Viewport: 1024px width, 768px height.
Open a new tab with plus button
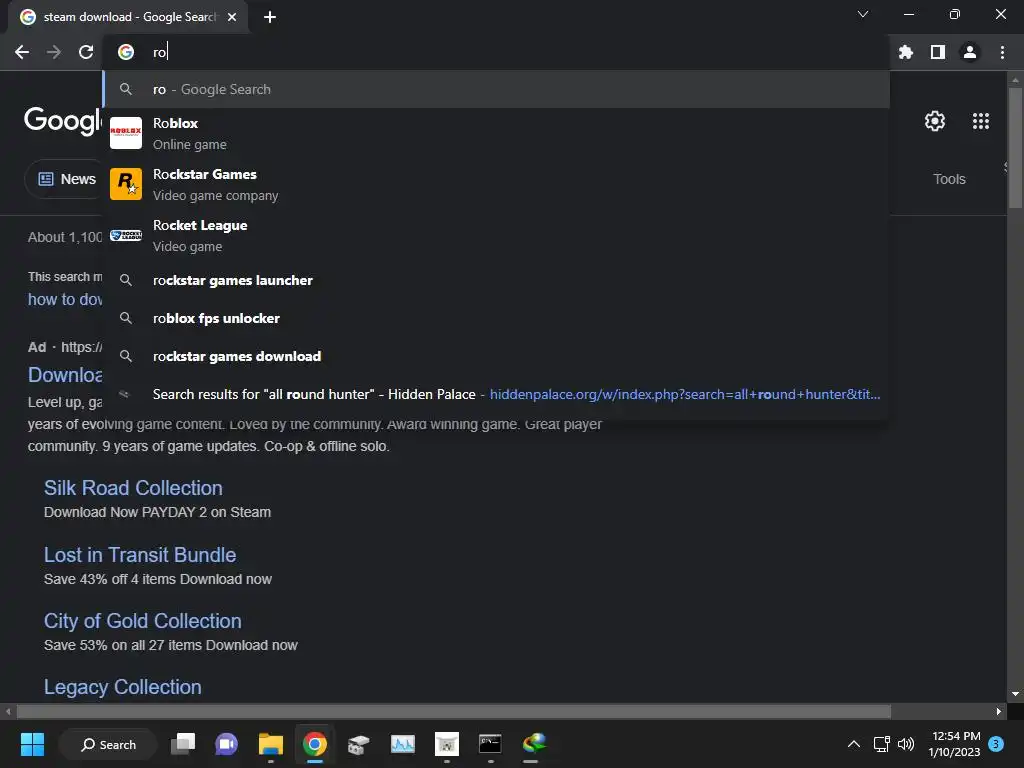(x=270, y=17)
